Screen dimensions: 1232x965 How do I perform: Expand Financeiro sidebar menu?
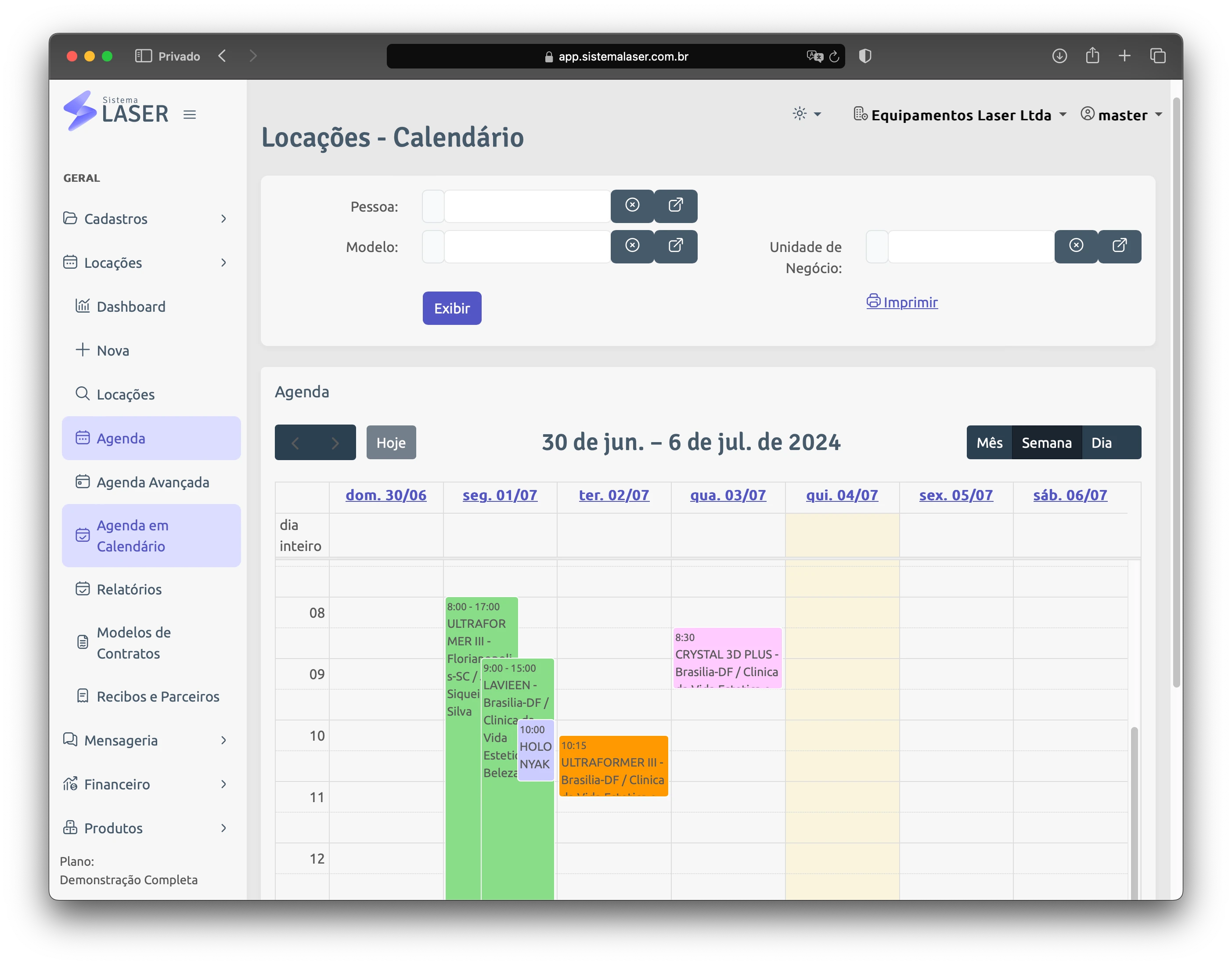click(145, 784)
